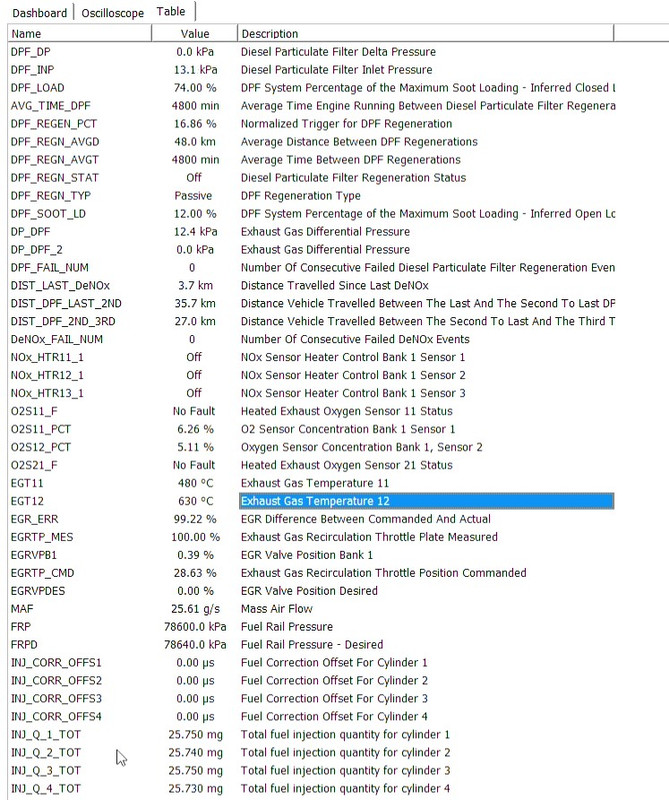Click the DP_DPF value 12.4 kPa
669x800 pixels.
(195, 232)
